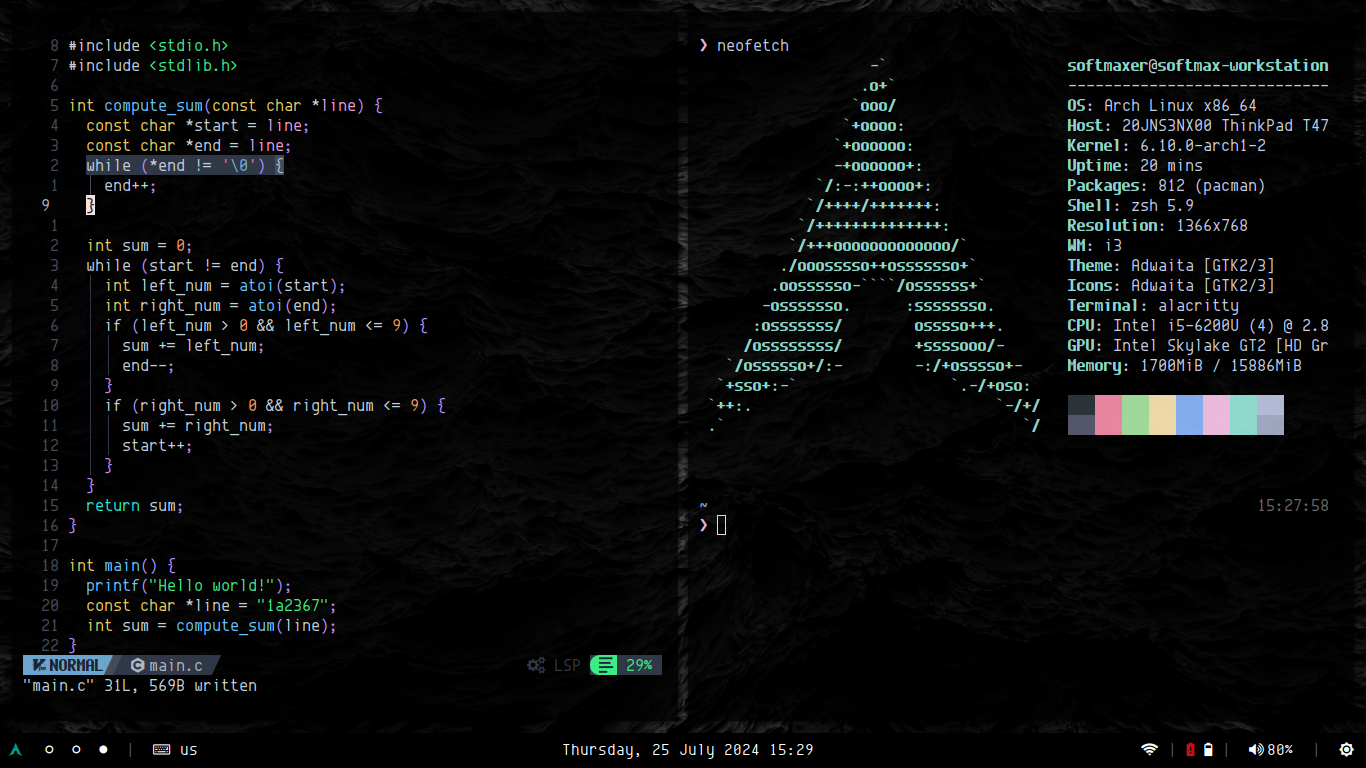Switch to the filled active workspace dot
Viewport: 1366px width, 768px height.
(103, 749)
